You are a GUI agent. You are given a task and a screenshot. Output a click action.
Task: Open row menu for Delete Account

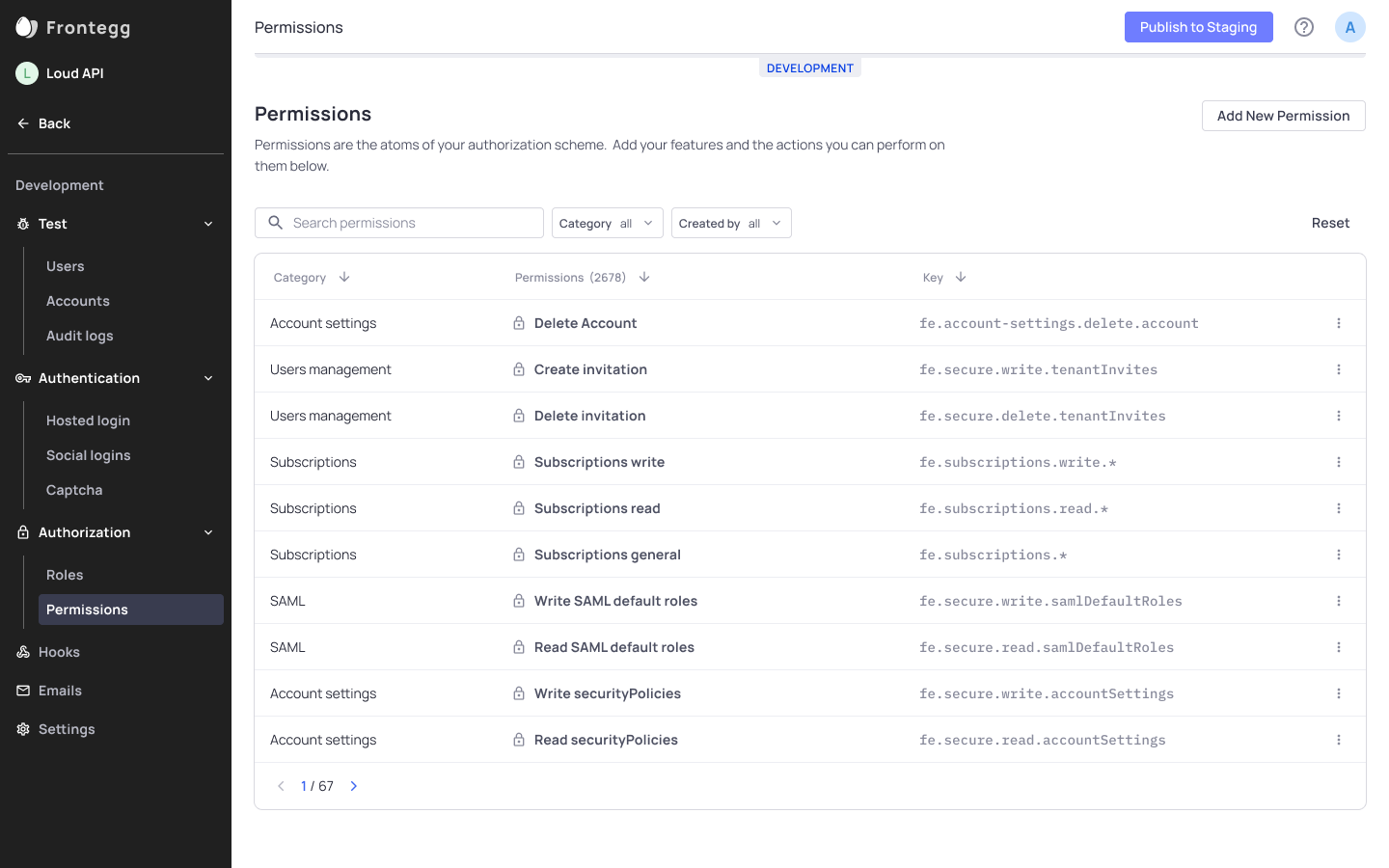1339,323
